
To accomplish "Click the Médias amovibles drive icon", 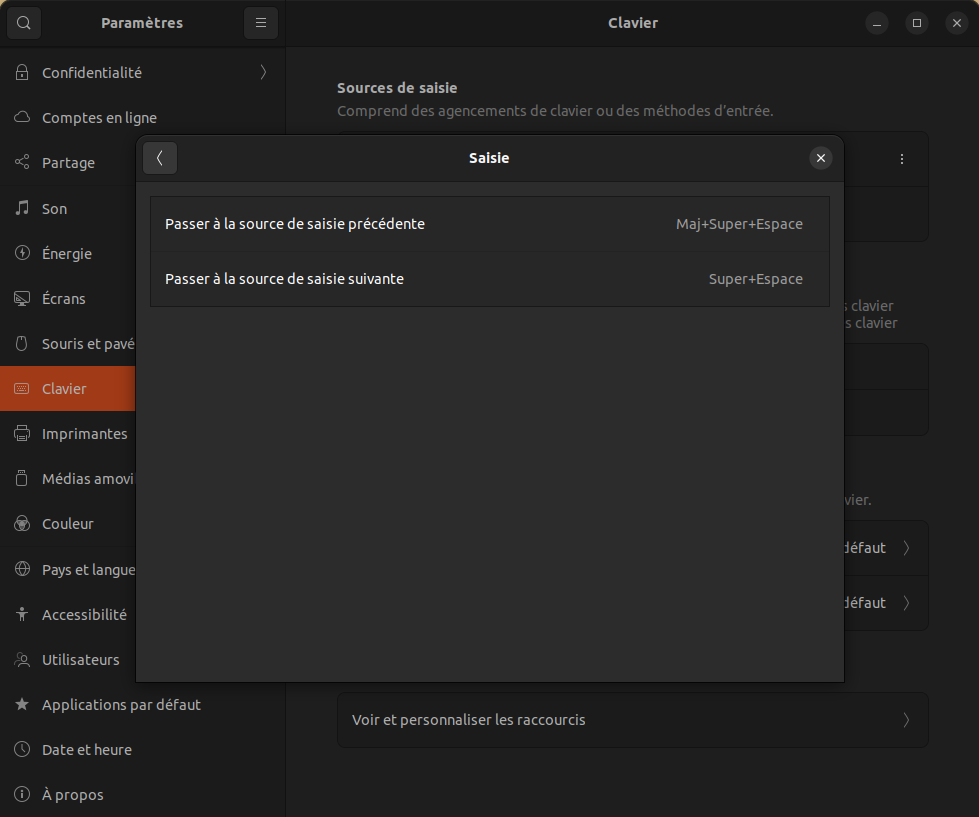I will [x=22, y=478].
